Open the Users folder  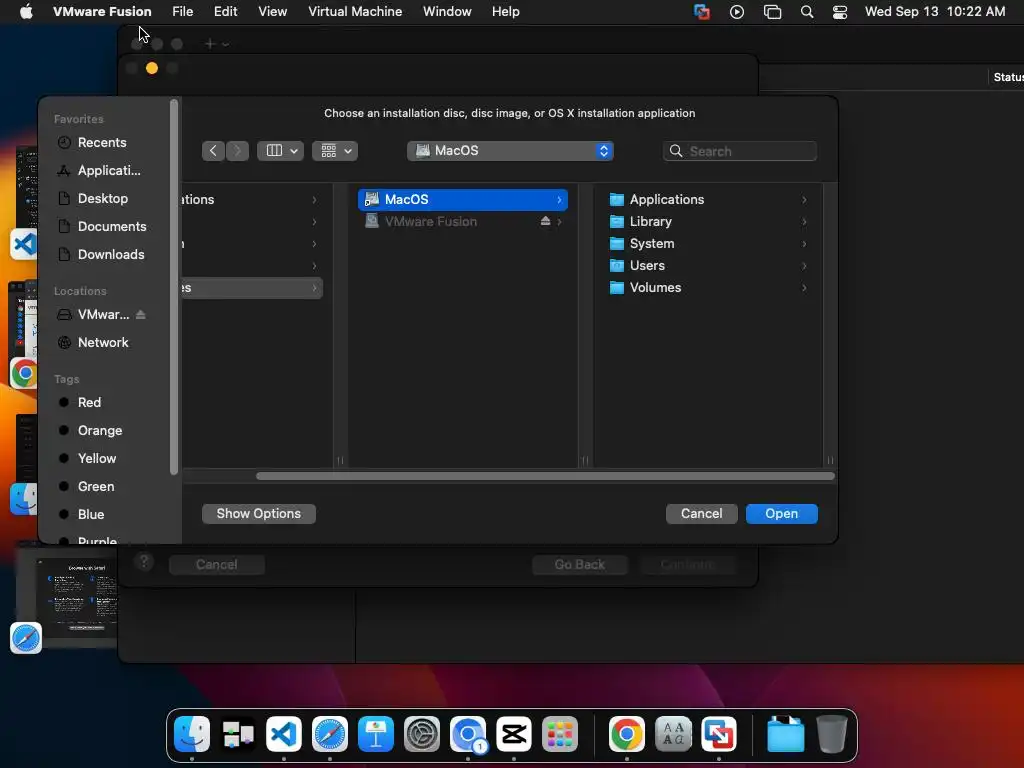[x=709, y=266]
